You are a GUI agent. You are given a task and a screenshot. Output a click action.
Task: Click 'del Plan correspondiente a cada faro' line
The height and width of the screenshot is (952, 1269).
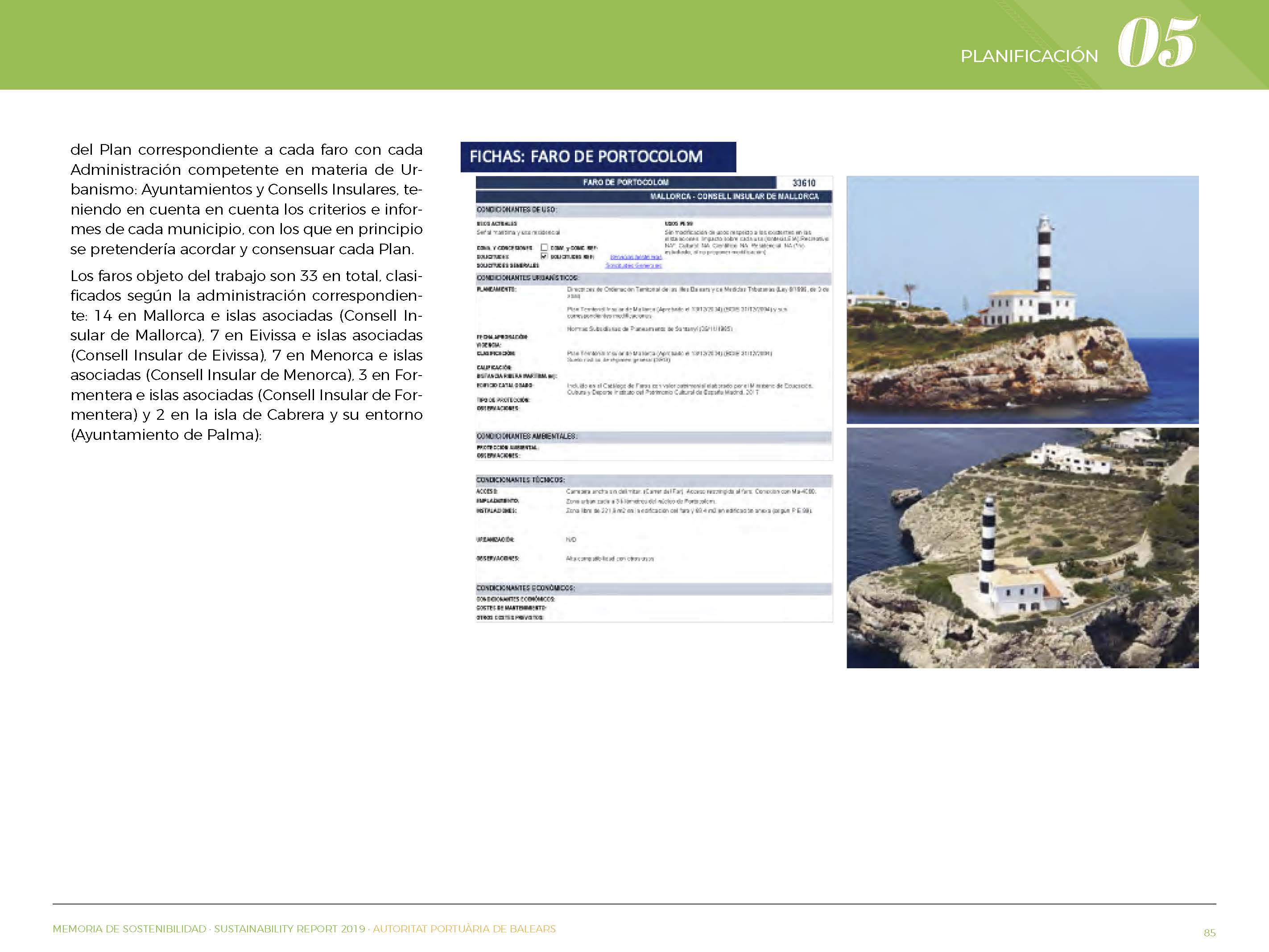coord(246,150)
